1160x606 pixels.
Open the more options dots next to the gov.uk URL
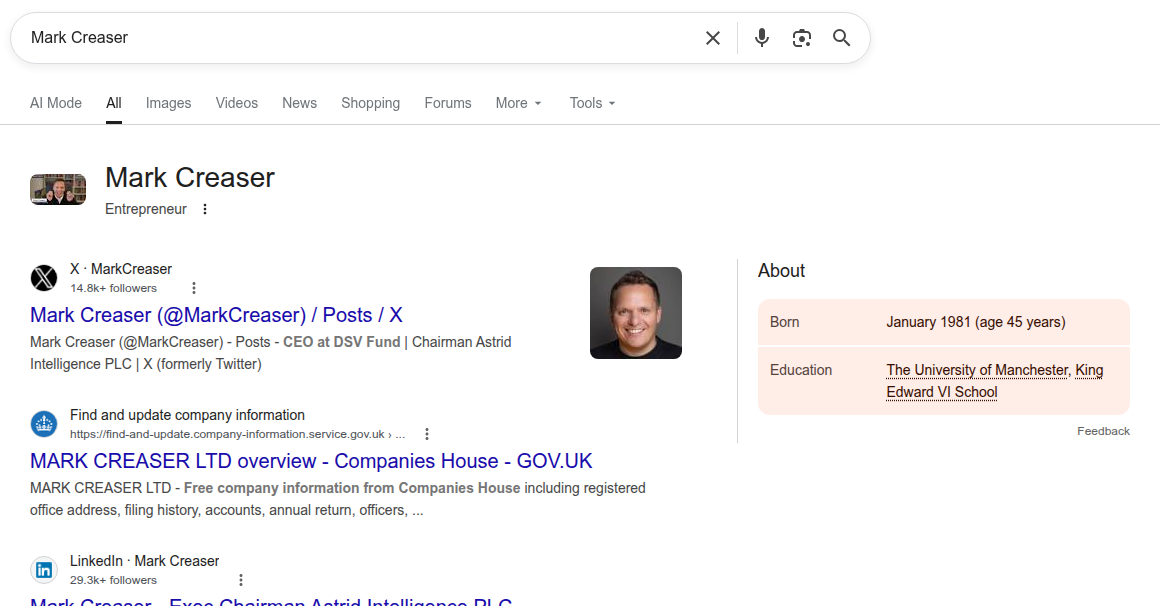coord(427,434)
